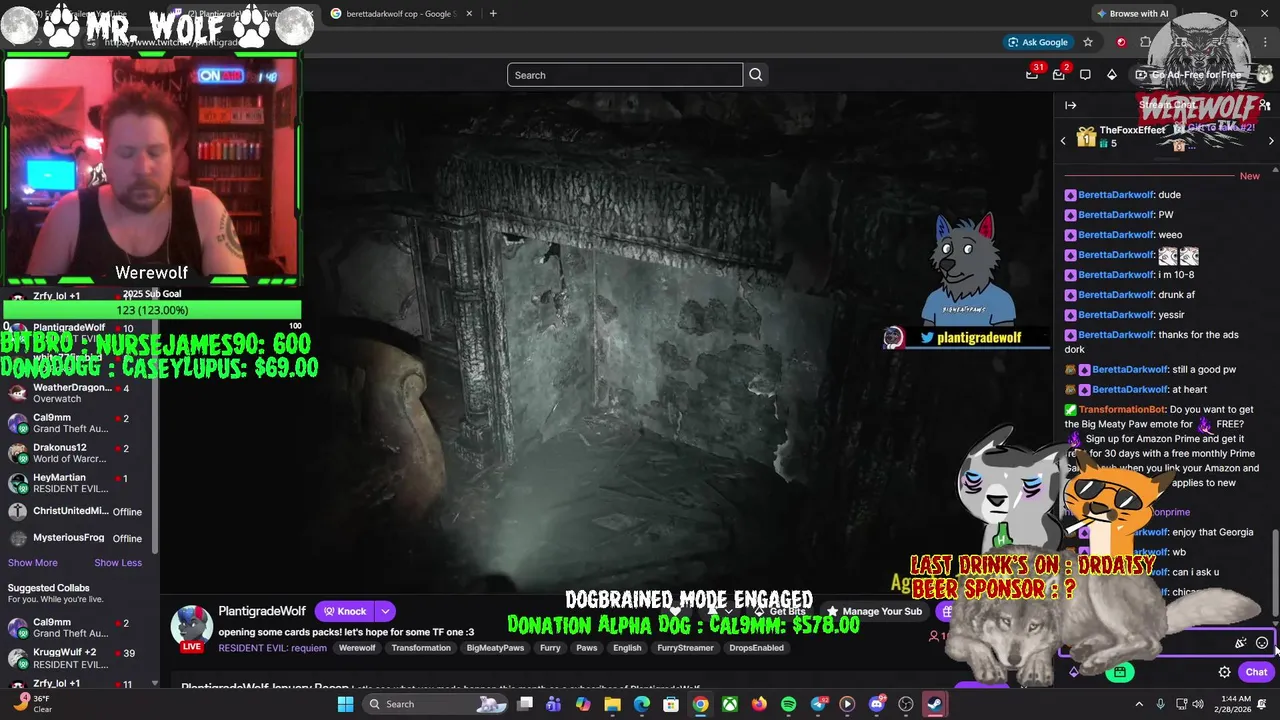Open the chat emote picker smiley icon

(x=1262, y=643)
